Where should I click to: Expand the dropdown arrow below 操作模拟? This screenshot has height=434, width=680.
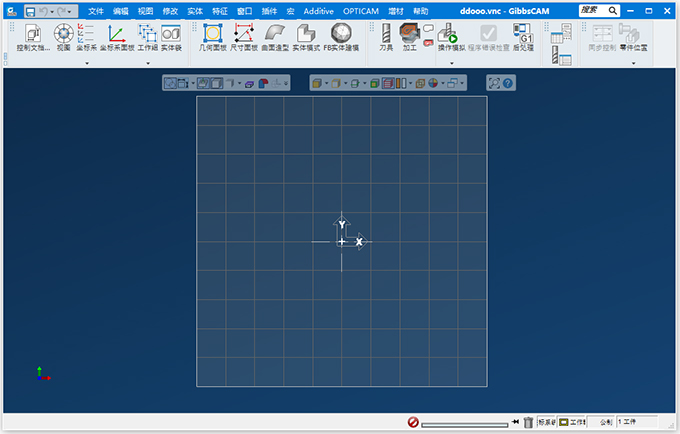click(x=452, y=63)
